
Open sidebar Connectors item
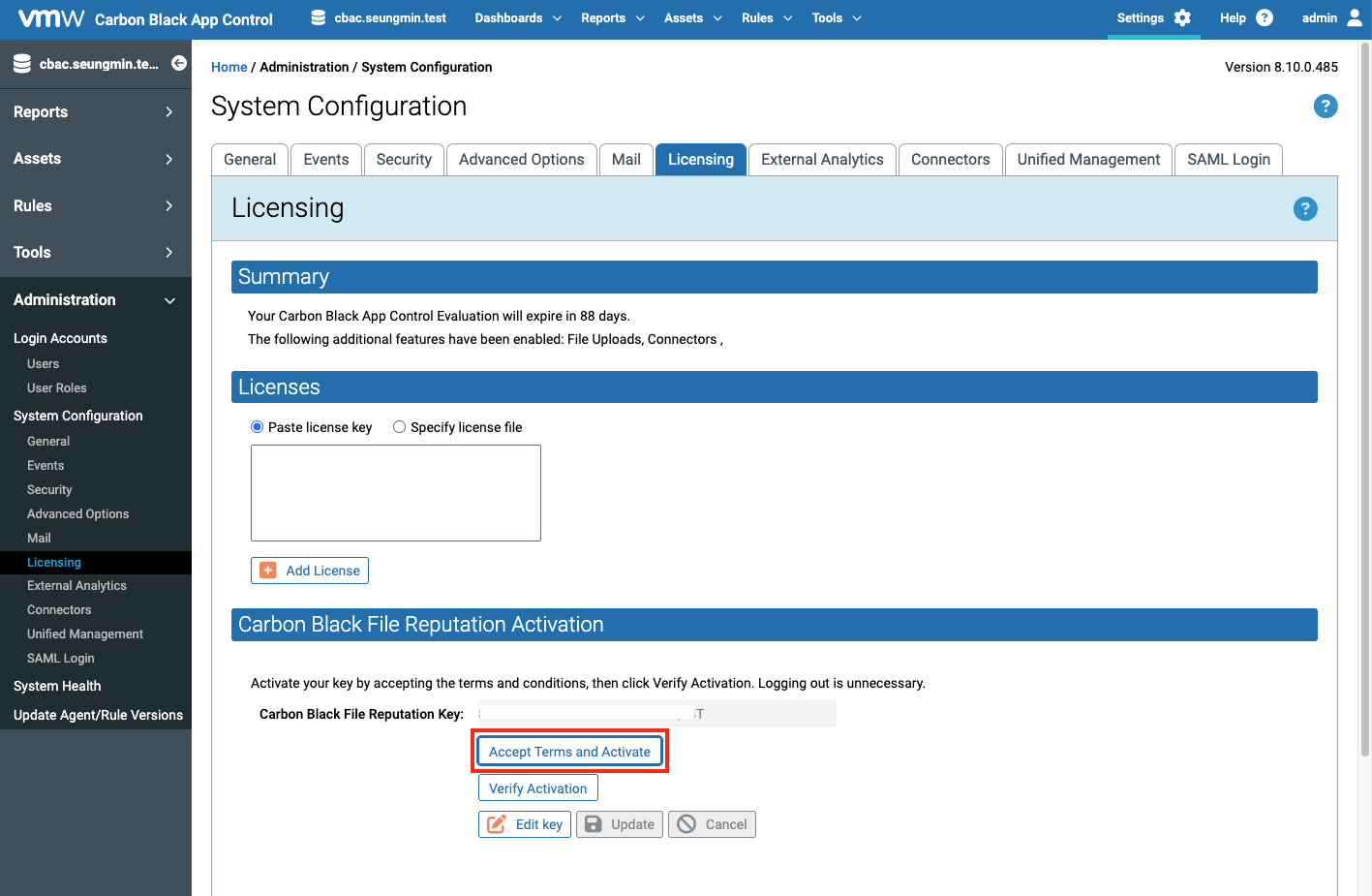tap(59, 610)
